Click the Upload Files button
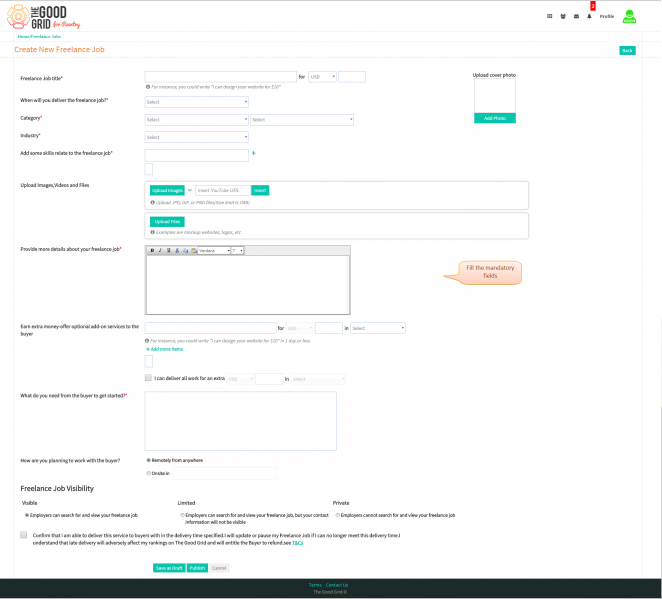Viewport: 662px width, 599px height. (x=167, y=222)
